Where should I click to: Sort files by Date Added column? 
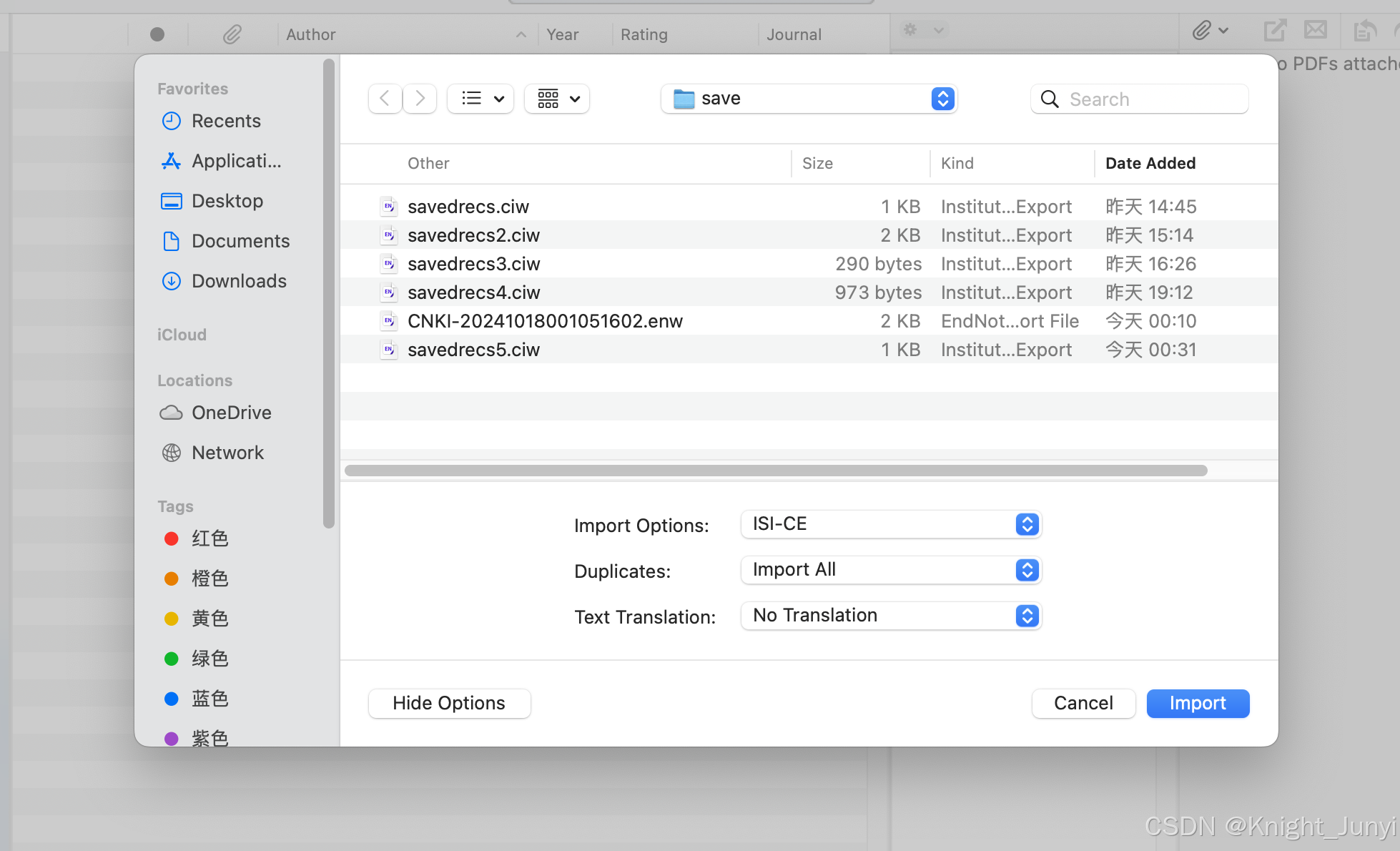coord(1150,163)
